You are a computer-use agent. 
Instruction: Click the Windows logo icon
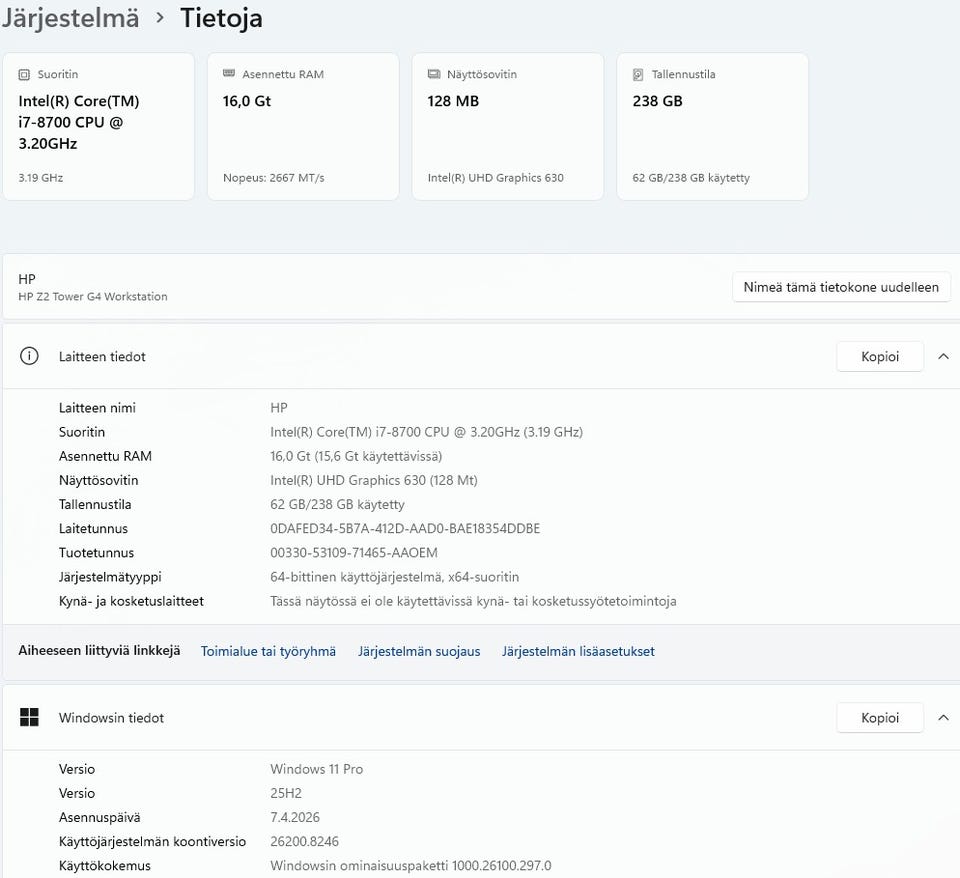(x=29, y=717)
